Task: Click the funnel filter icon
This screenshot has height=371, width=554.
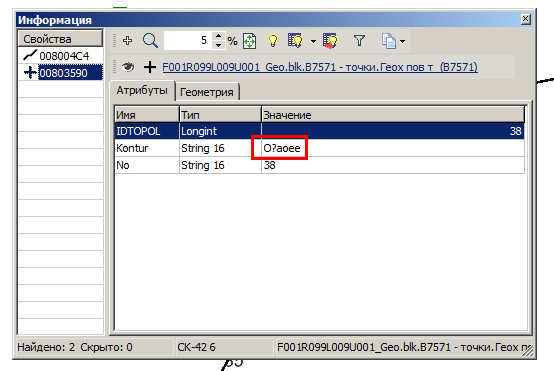Action: [359, 41]
